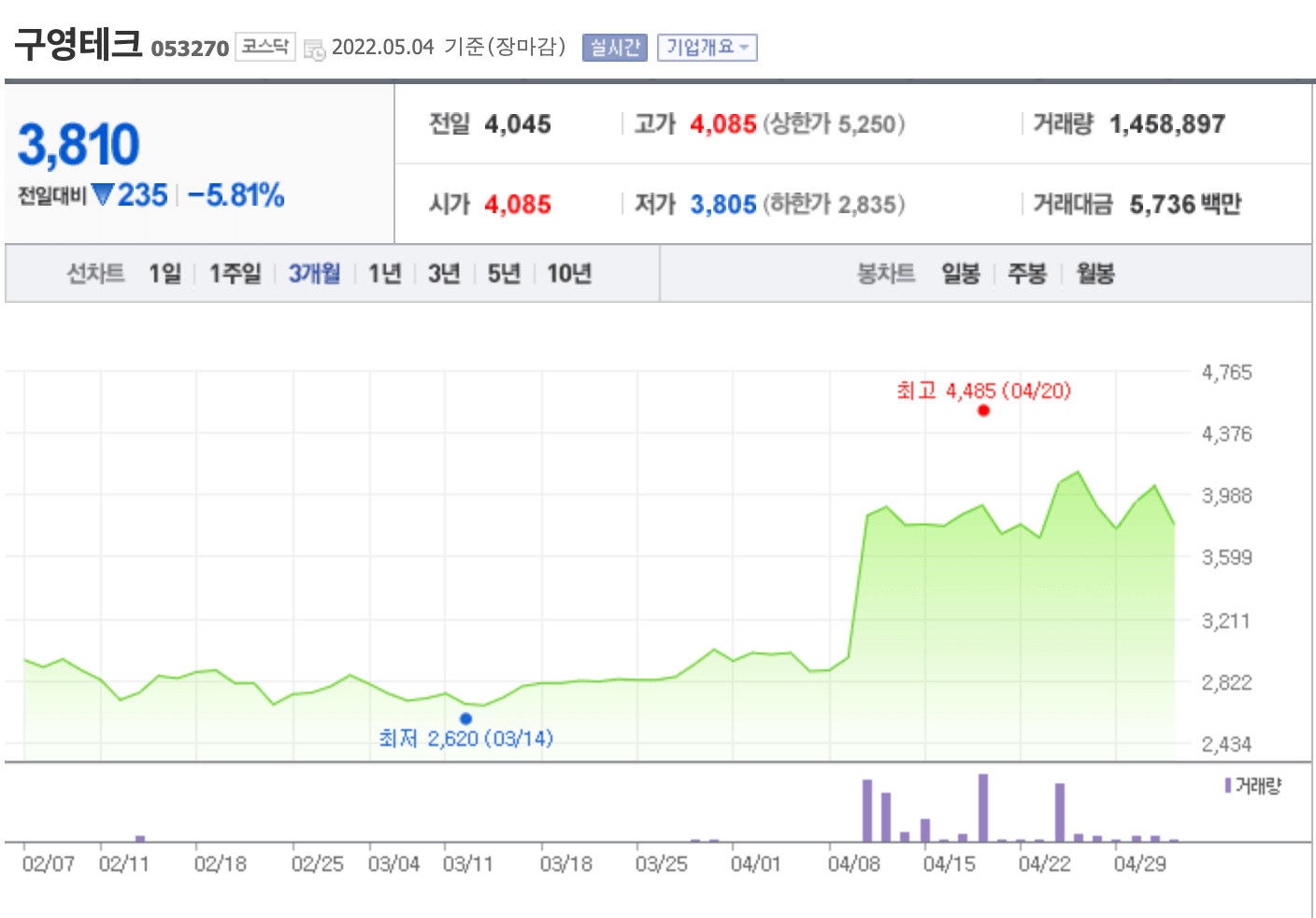Screen dimensions: 1316x918
Task: Click the 4,765 y-axis label
Action: (1226, 373)
